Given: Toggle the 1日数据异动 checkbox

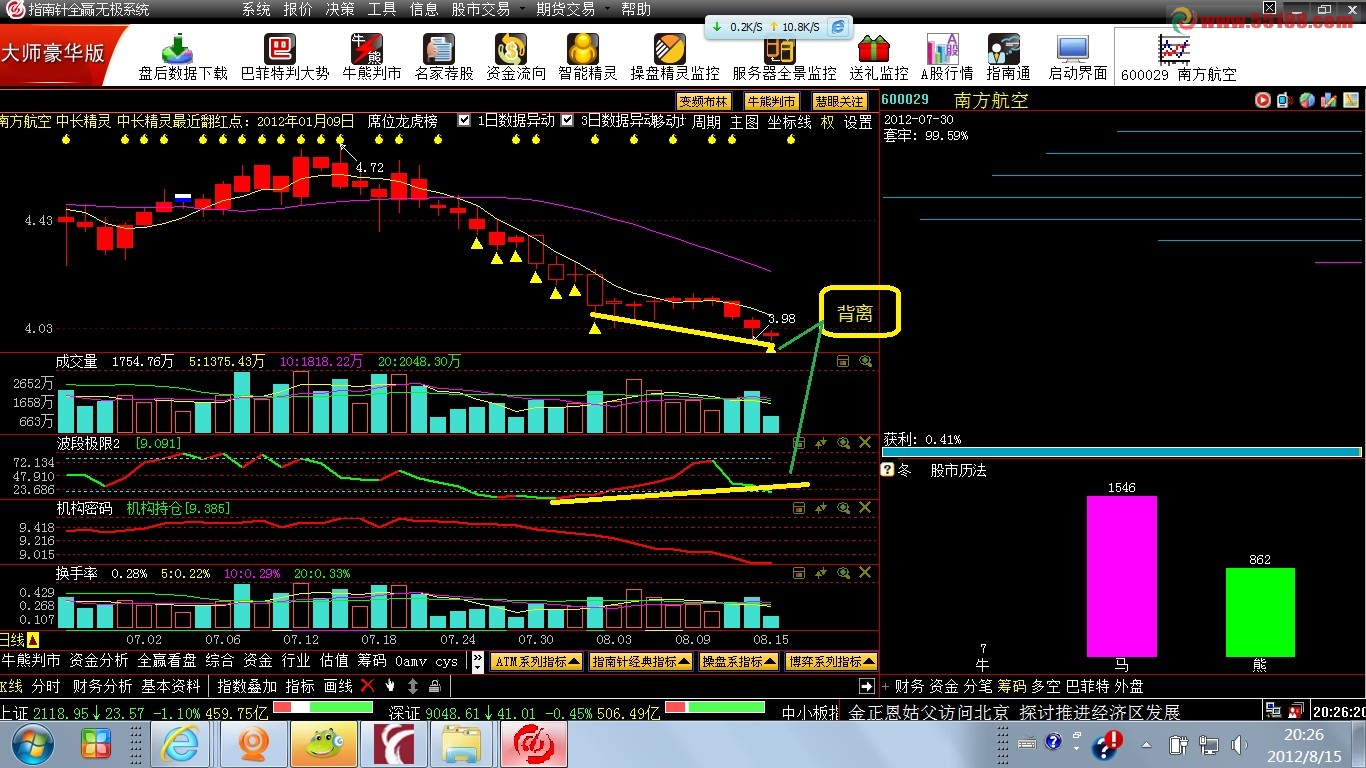Looking at the screenshot, I should pyautogui.click(x=464, y=121).
